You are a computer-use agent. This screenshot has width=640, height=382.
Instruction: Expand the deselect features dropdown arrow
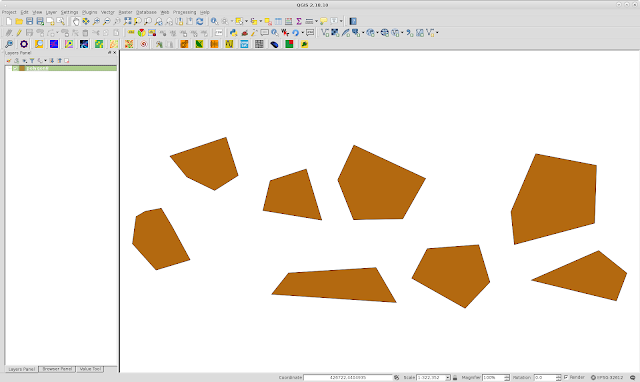(261, 21)
